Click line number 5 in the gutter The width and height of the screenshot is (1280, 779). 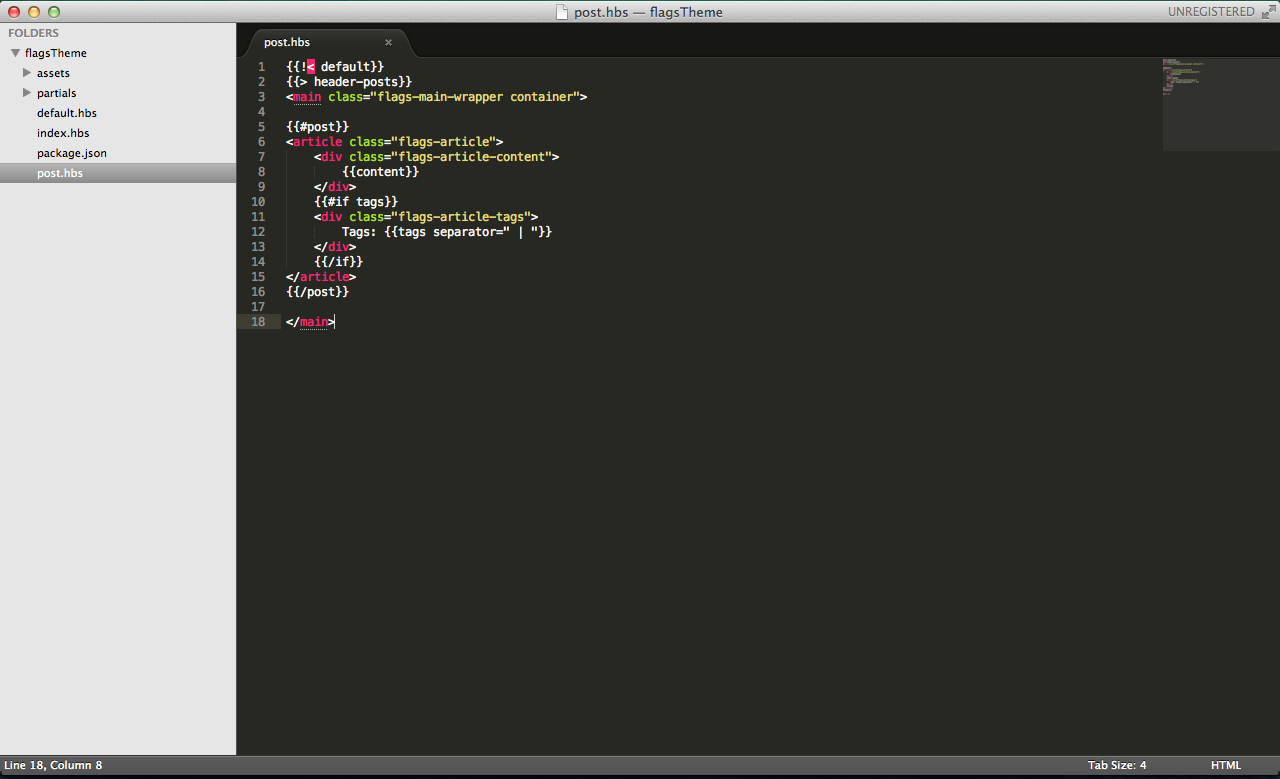point(261,126)
